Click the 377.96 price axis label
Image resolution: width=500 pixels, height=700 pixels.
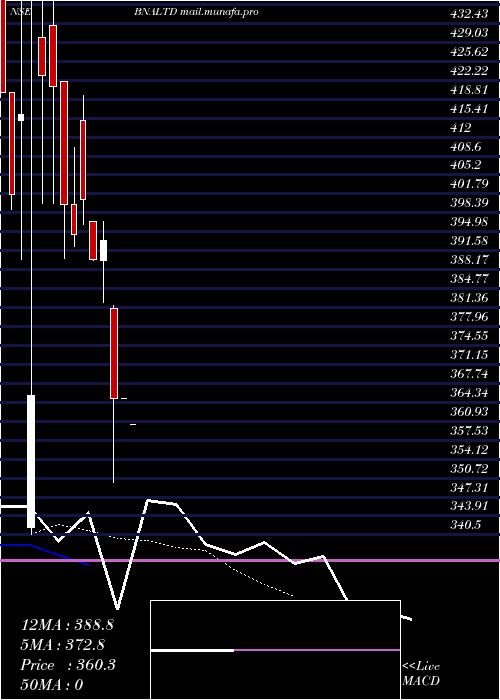click(469, 317)
